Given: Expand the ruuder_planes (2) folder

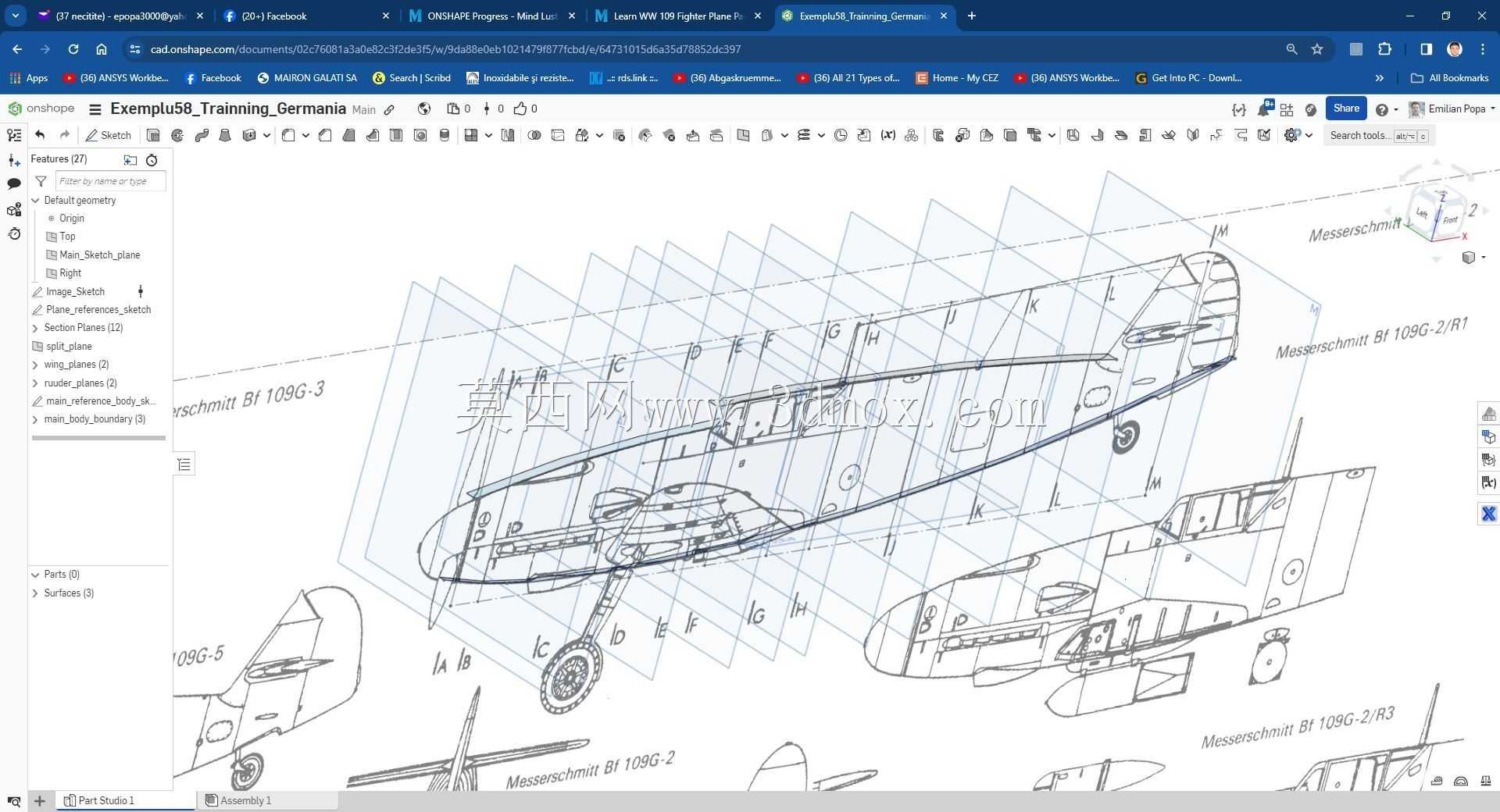Looking at the screenshot, I should click(x=35, y=383).
